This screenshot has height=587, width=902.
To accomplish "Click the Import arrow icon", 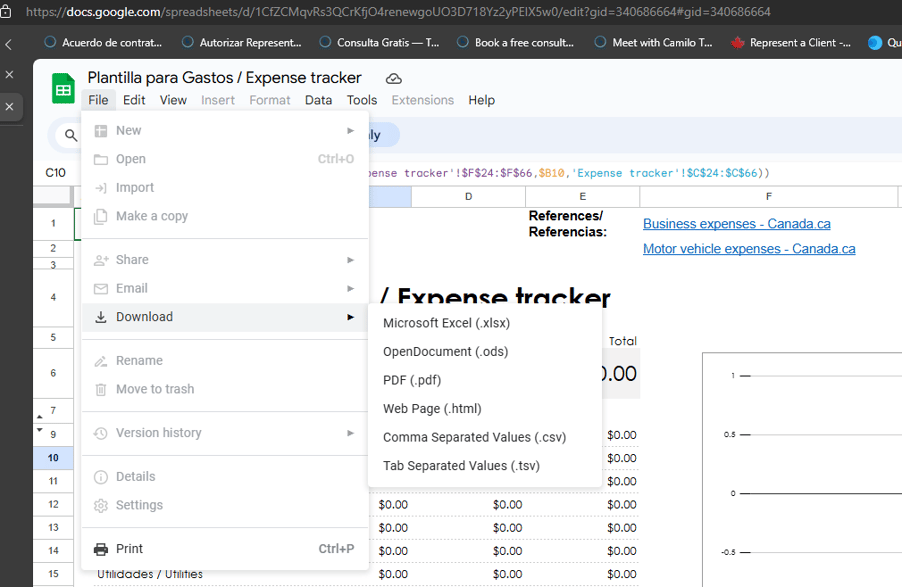I will (101, 188).
